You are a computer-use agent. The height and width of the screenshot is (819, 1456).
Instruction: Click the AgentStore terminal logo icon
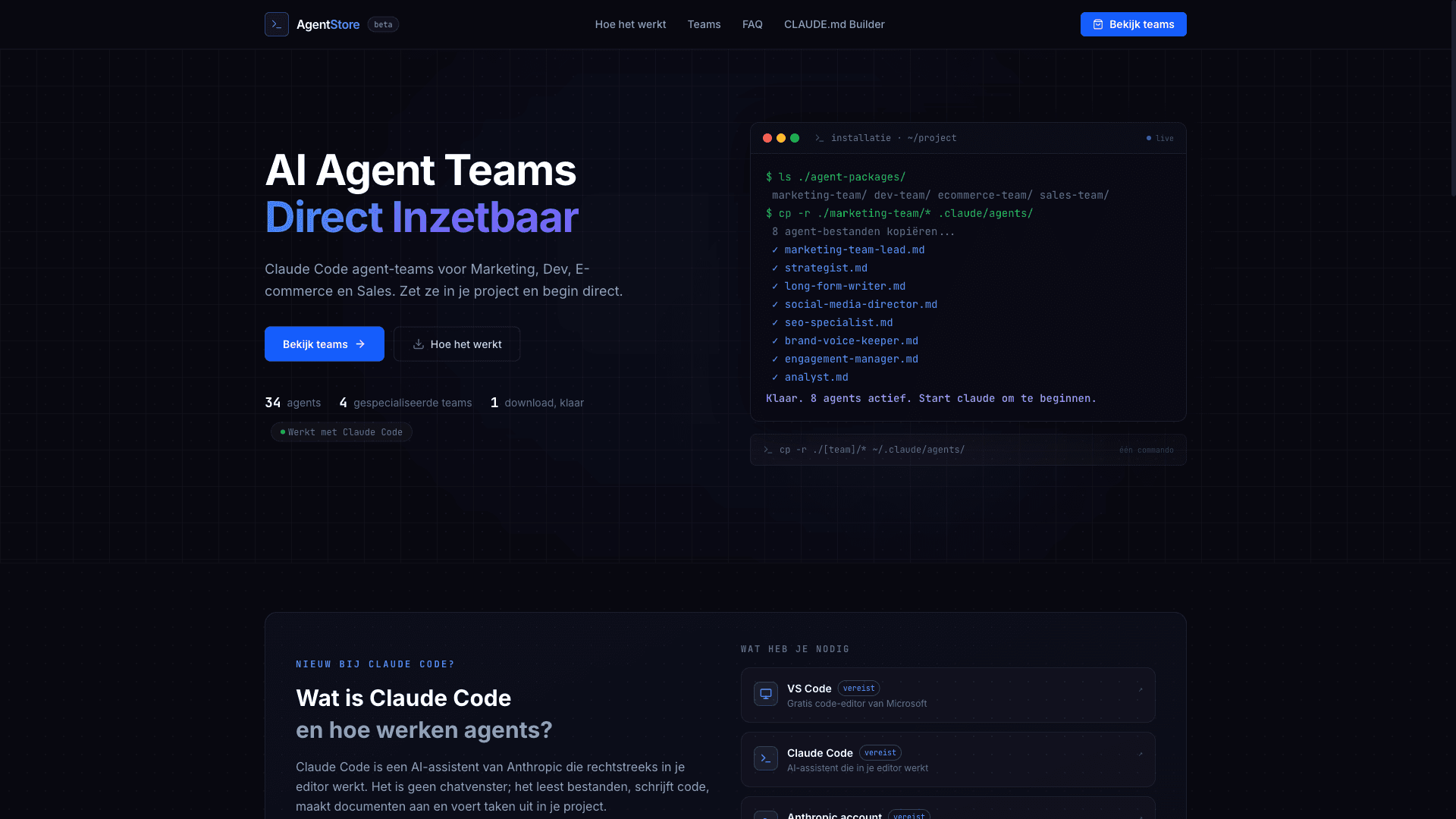[x=277, y=24]
